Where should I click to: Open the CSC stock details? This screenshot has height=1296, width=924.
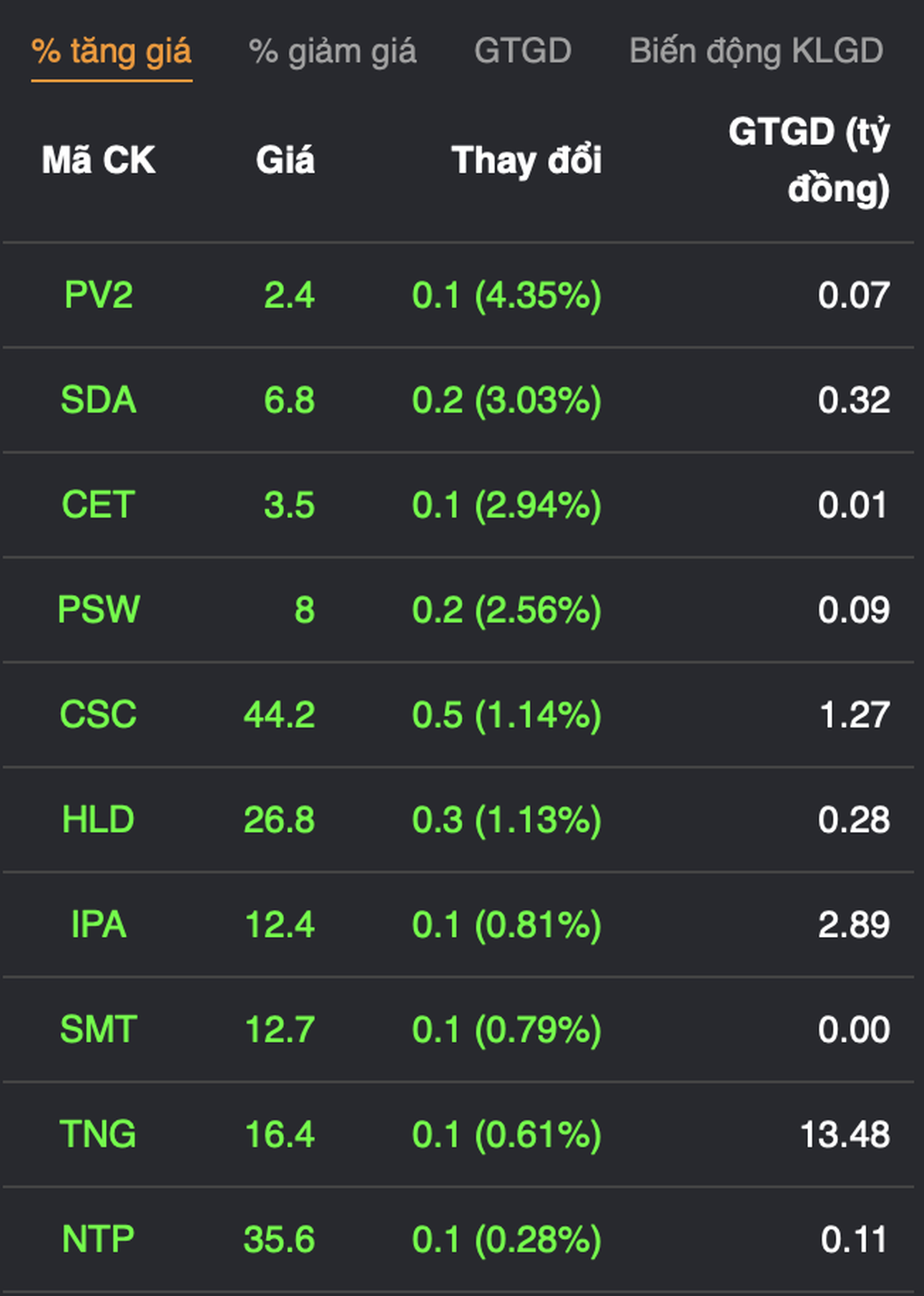pos(98,715)
